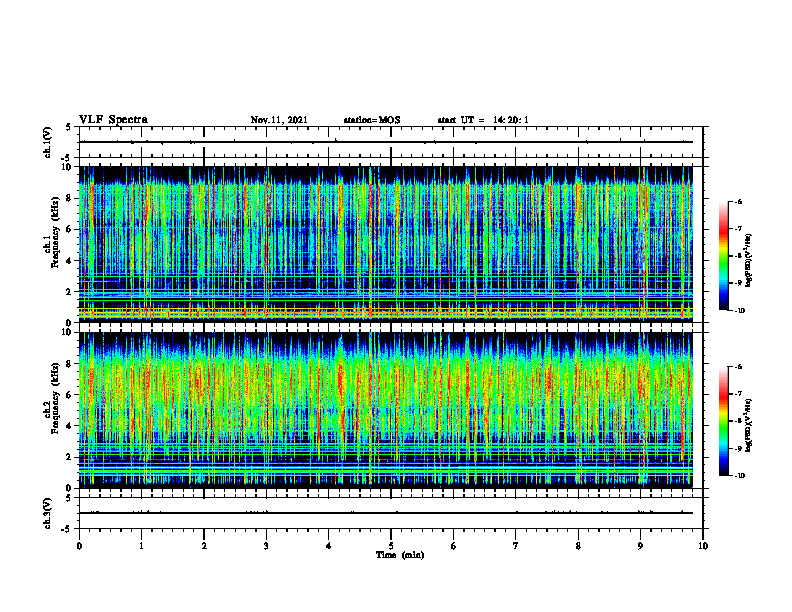Select the ch.1 colorbar log(PSD) unit label

tap(749, 260)
